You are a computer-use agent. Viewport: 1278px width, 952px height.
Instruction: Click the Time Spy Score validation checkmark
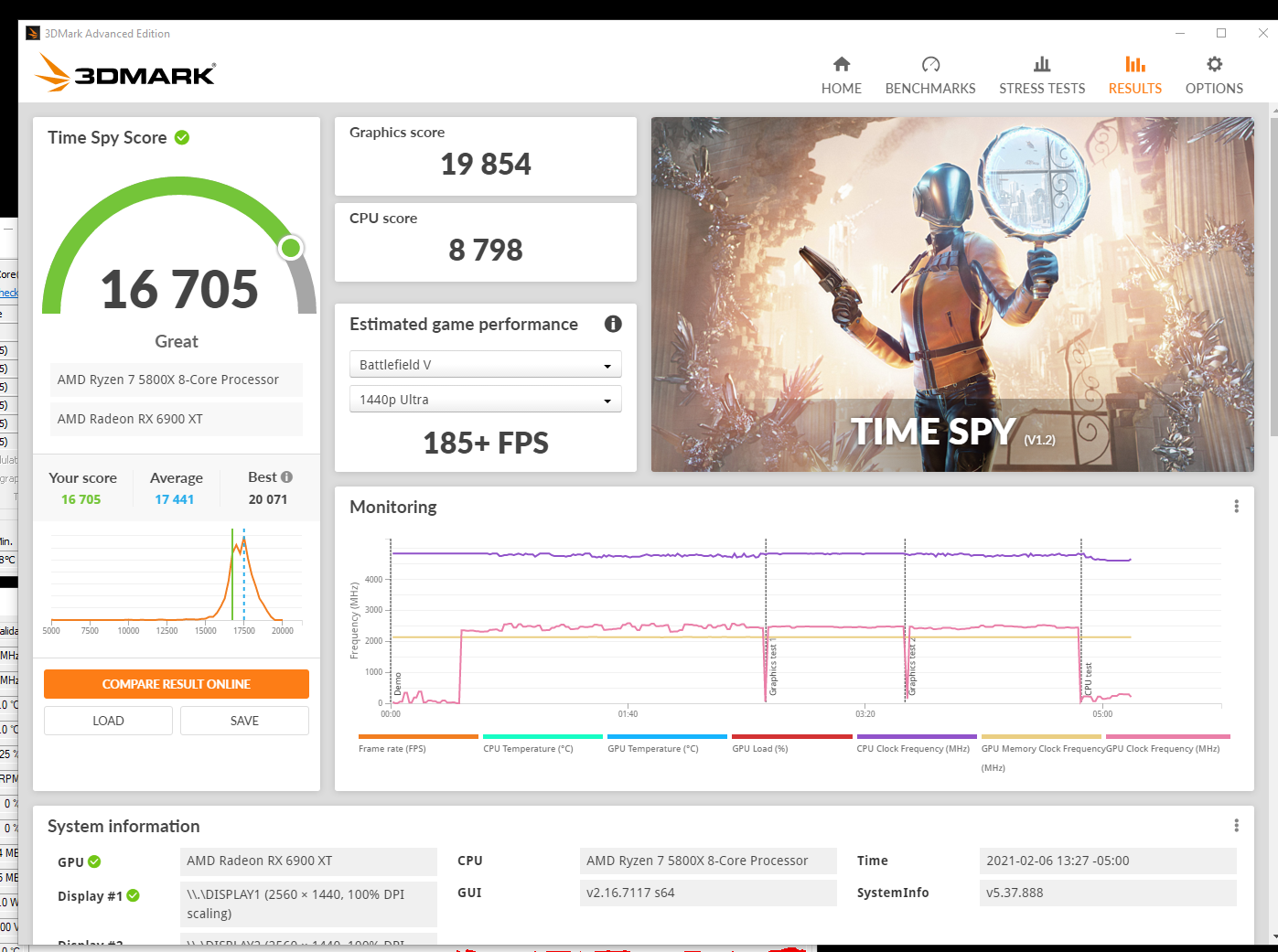tap(182, 137)
